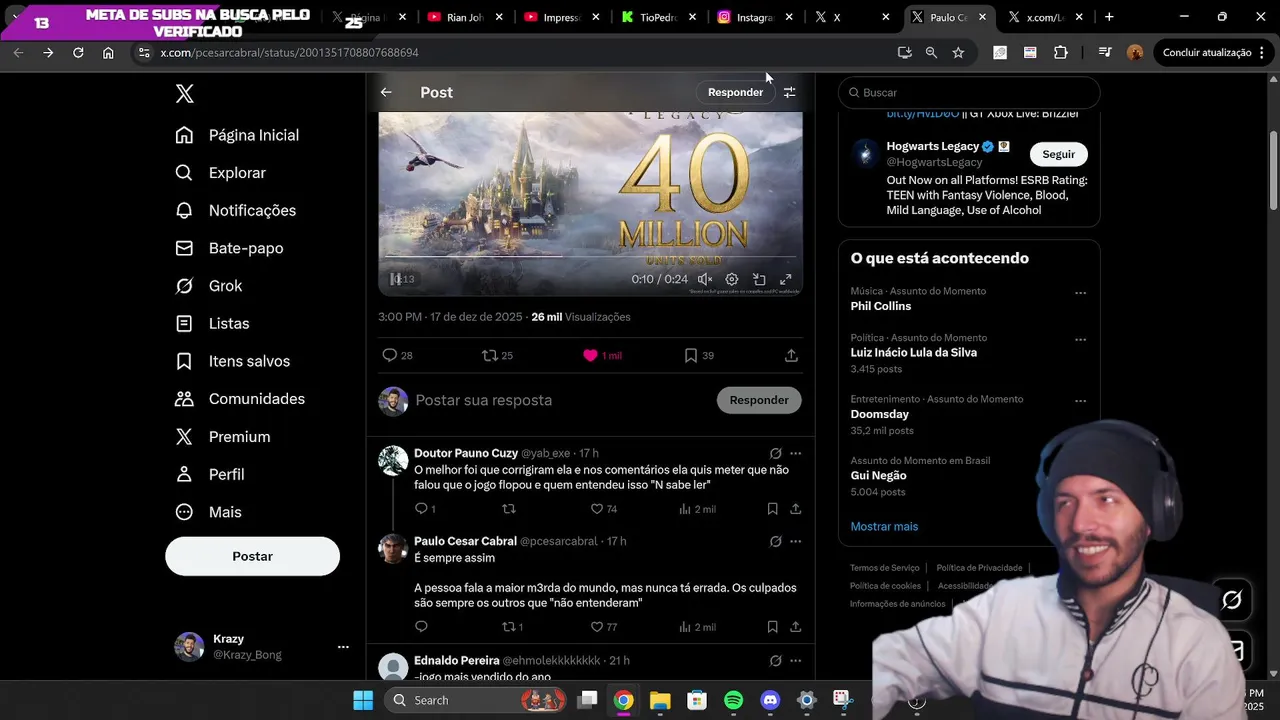The width and height of the screenshot is (1280, 720).
Task: Click the Buscar search field
Action: click(969, 92)
